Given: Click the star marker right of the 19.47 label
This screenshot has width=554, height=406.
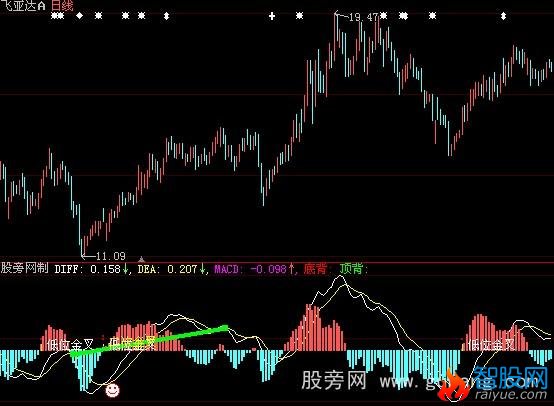Looking at the screenshot, I should coord(384,16).
